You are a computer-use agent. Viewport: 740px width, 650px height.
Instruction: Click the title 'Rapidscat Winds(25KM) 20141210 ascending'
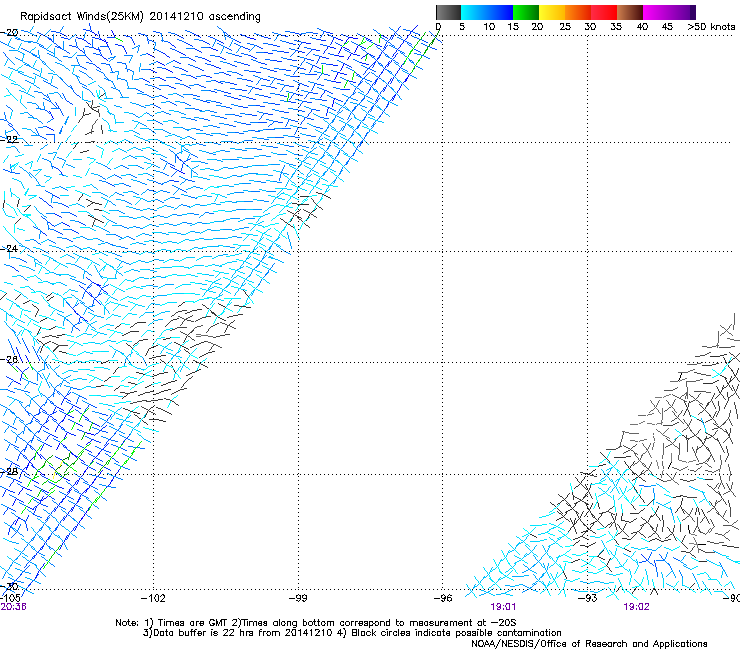(x=140, y=17)
